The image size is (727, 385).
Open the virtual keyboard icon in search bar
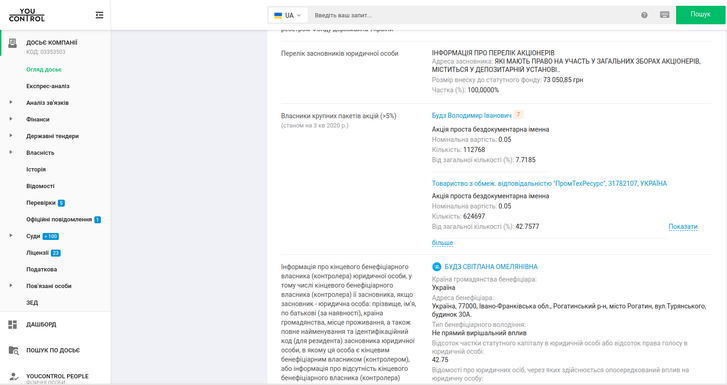coord(664,15)
